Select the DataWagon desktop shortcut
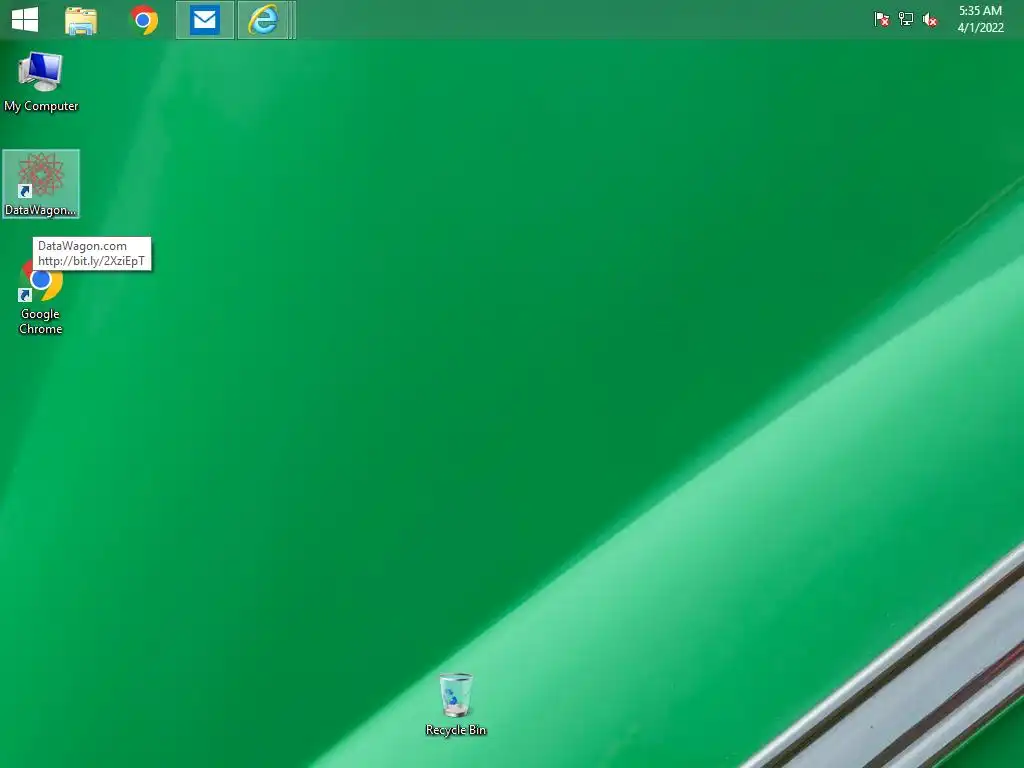The width and height of the screenshot is (1024, 768). click(x=40, y=184)
